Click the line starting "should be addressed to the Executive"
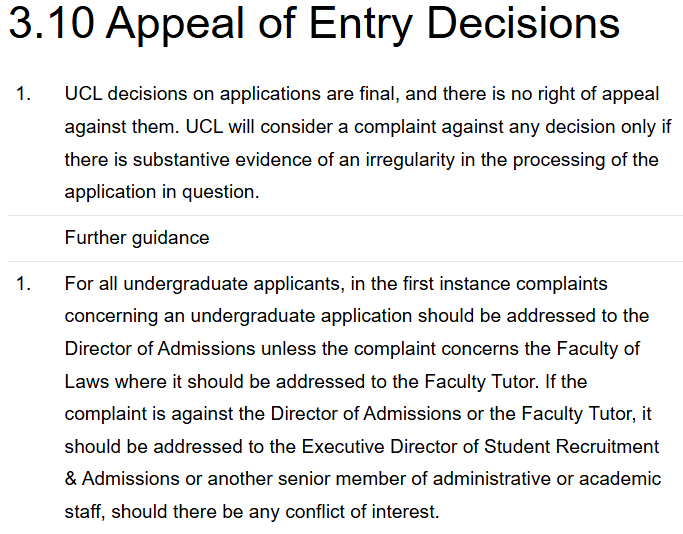The height and width of the screenshot is (534, 683). (361, 446)
